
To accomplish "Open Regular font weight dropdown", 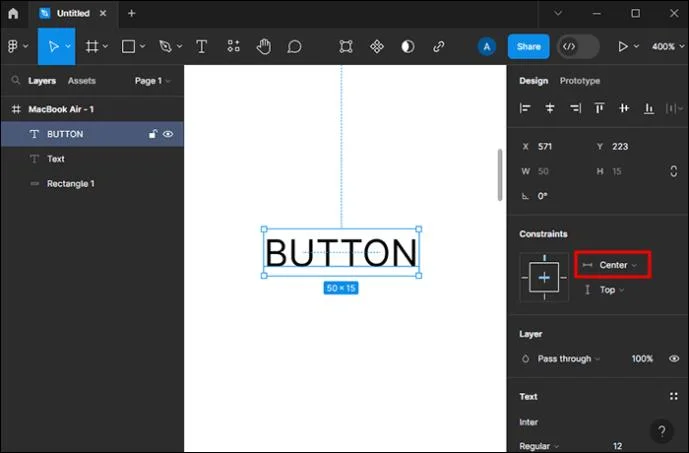I will tap(539, 446).
